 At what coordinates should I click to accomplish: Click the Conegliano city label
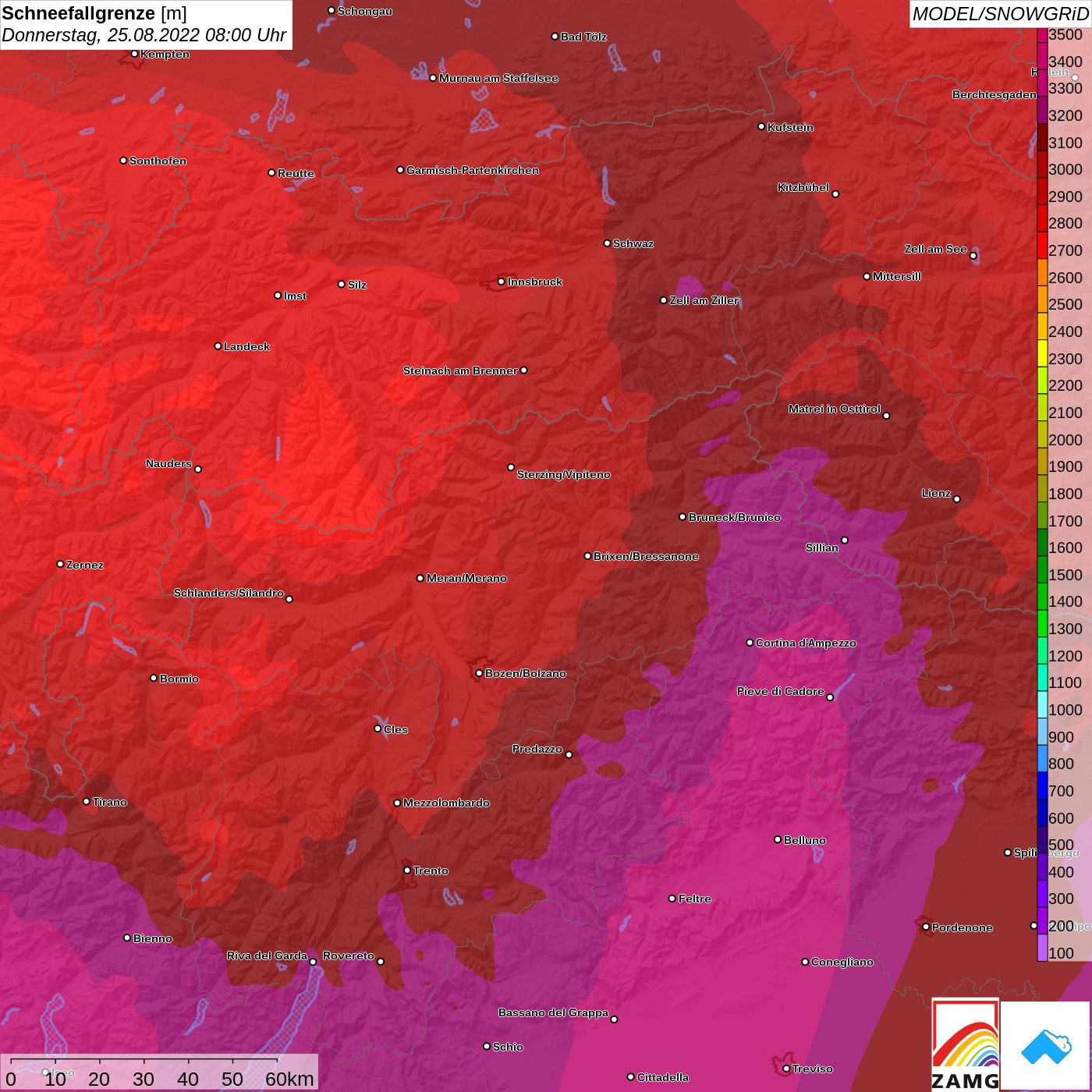coord(842,962)
